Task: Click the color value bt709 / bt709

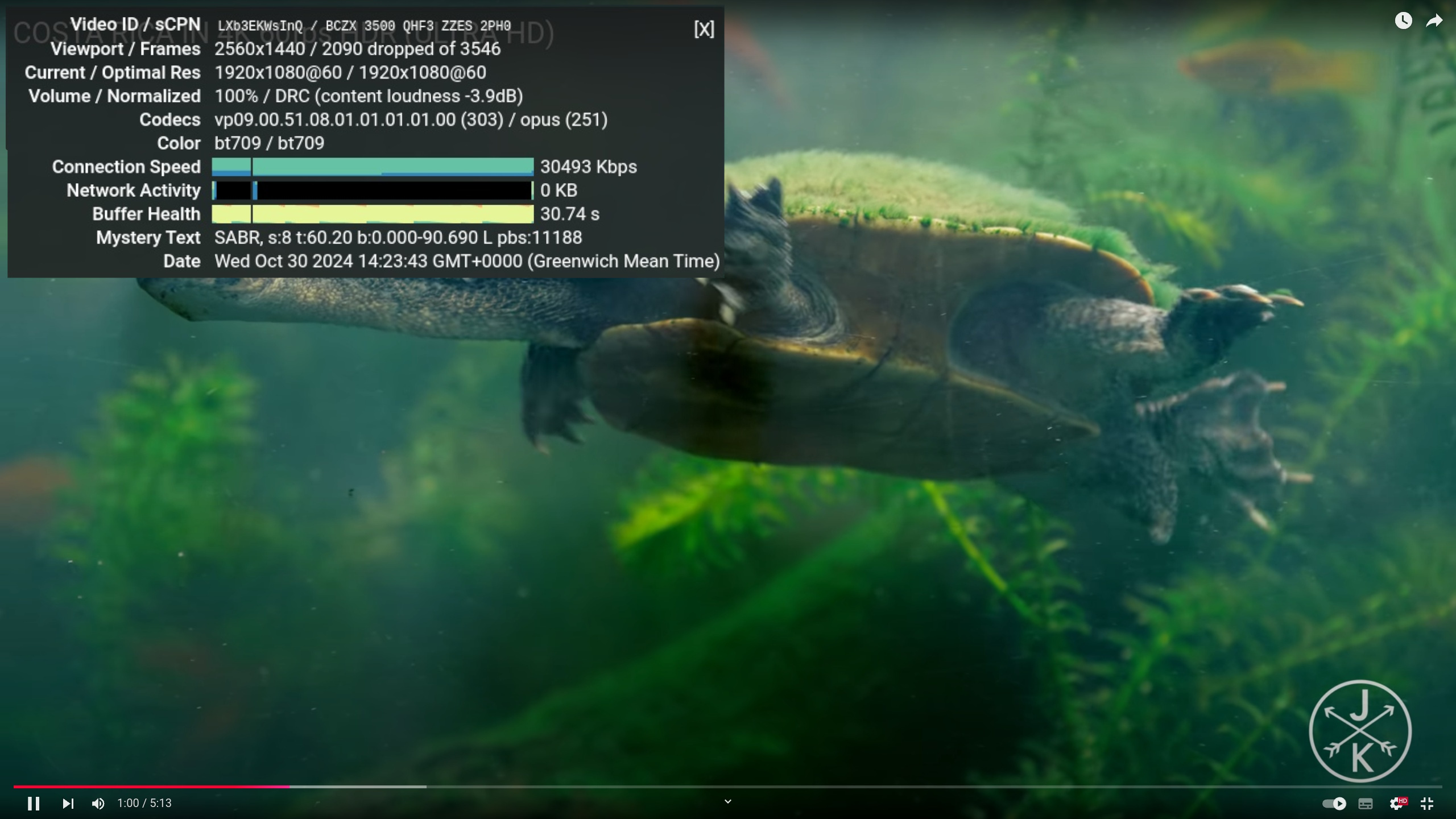Action: point(269,143)
